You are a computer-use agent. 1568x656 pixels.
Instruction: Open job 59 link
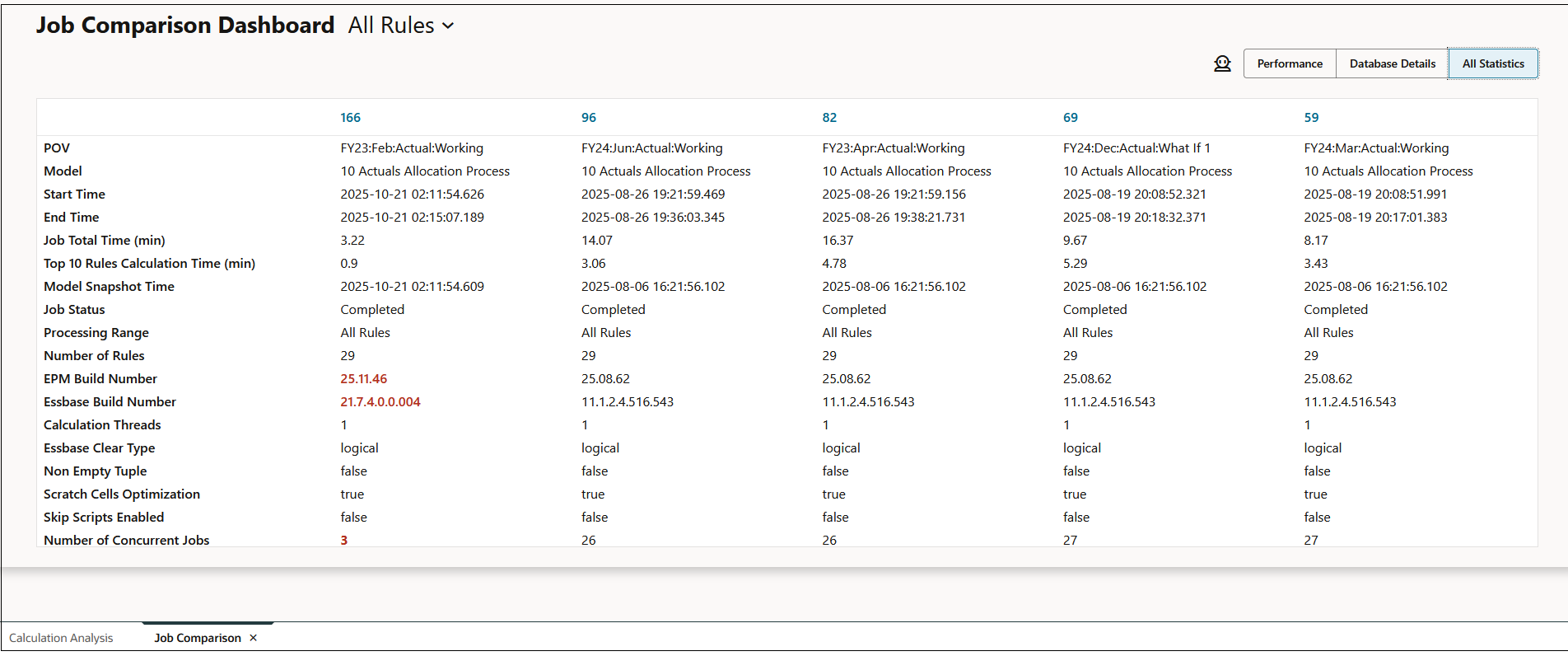[1311, 118]
